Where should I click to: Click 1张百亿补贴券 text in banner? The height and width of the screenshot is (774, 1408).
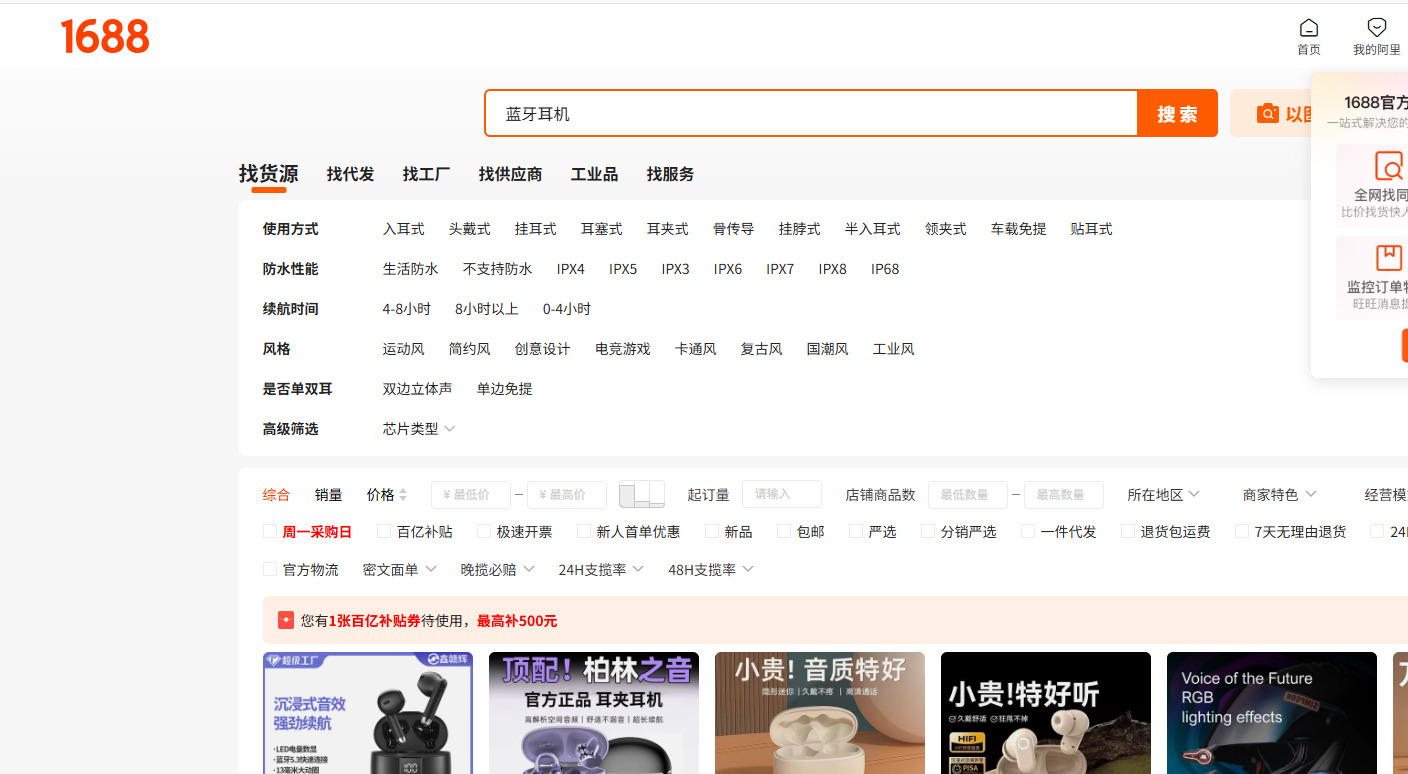[x=375, y=621]
